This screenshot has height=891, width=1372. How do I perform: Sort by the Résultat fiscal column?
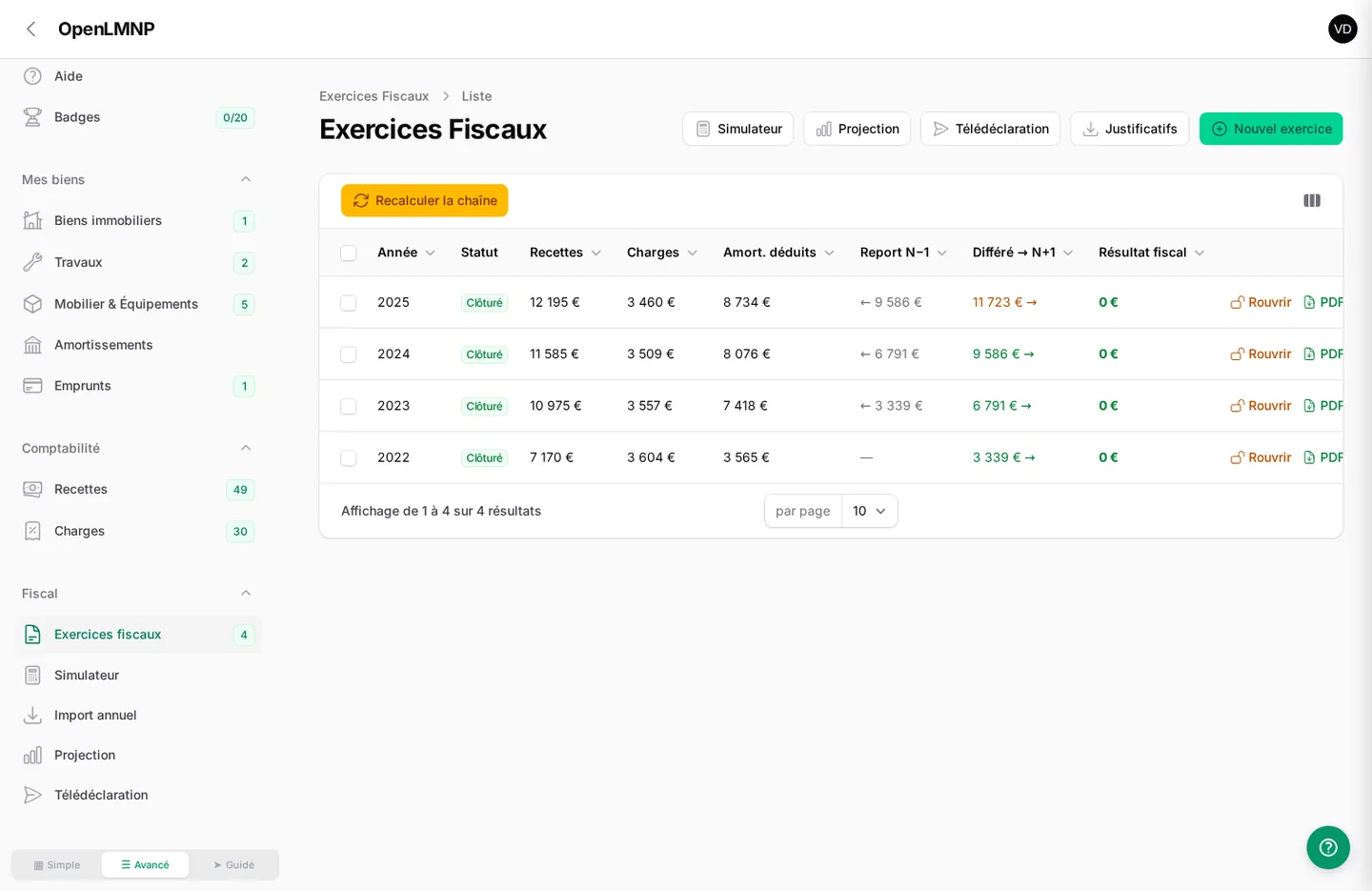[1151, 253]
